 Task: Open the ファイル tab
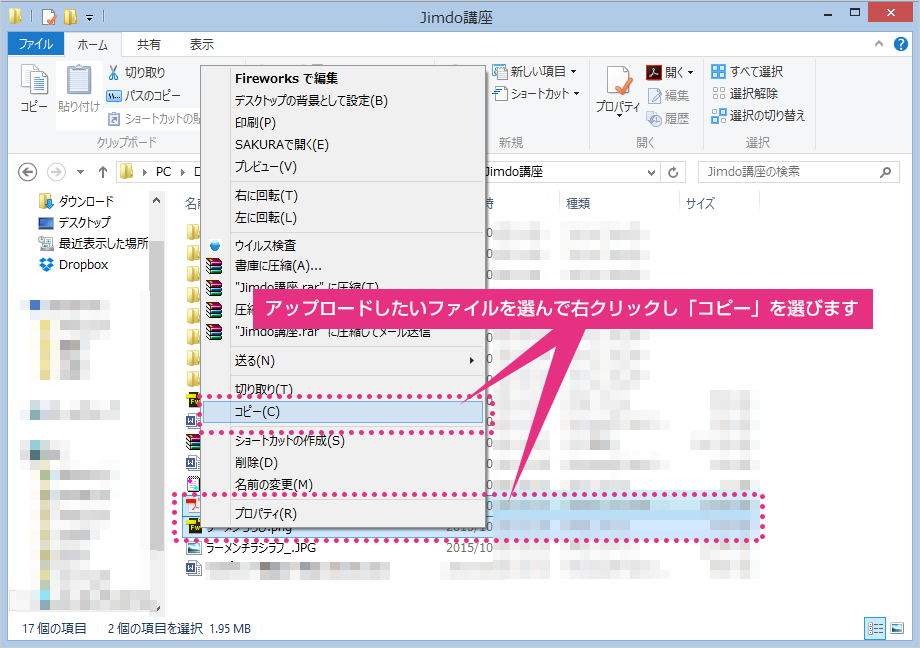coord(35,44)
